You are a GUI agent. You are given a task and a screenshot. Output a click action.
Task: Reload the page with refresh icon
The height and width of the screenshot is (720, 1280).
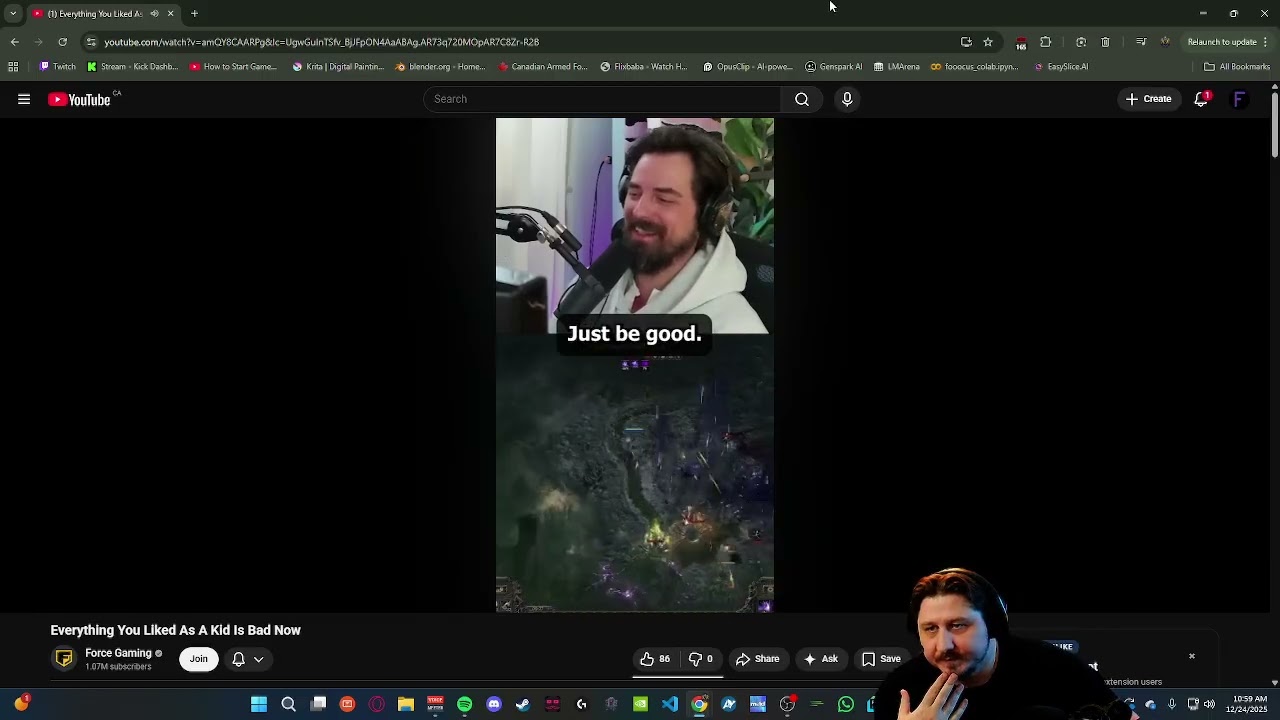62,42
